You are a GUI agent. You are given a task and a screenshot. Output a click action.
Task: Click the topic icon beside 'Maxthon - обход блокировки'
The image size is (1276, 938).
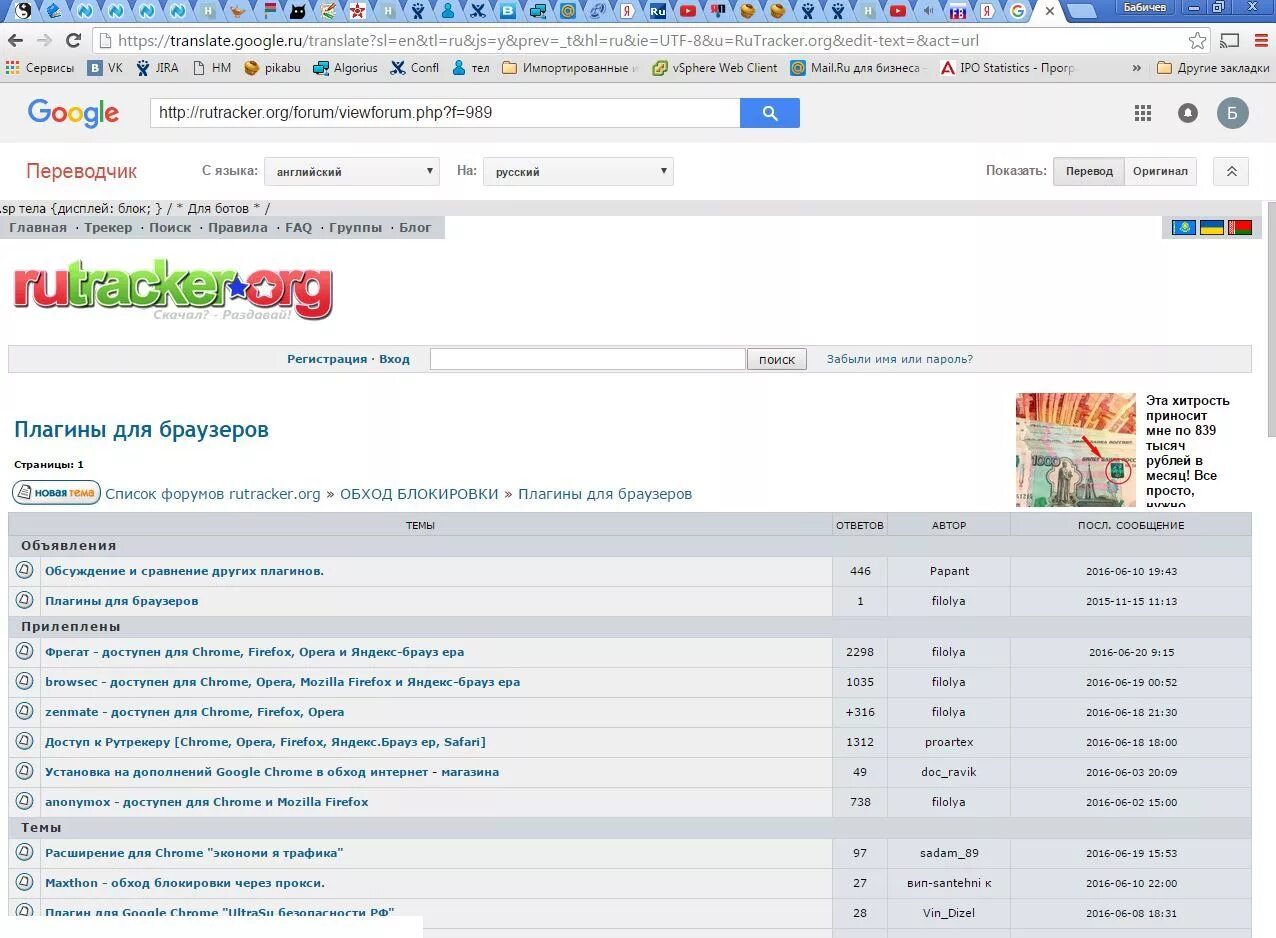coord(25,882)
